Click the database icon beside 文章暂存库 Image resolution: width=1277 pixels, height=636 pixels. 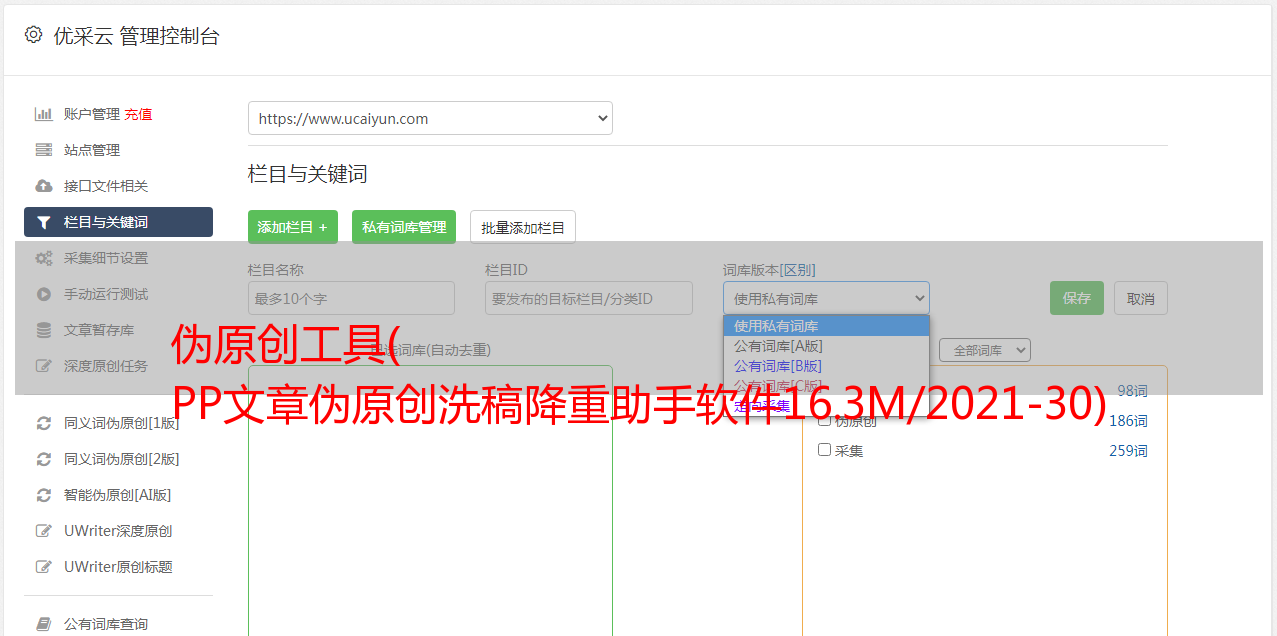44,330
